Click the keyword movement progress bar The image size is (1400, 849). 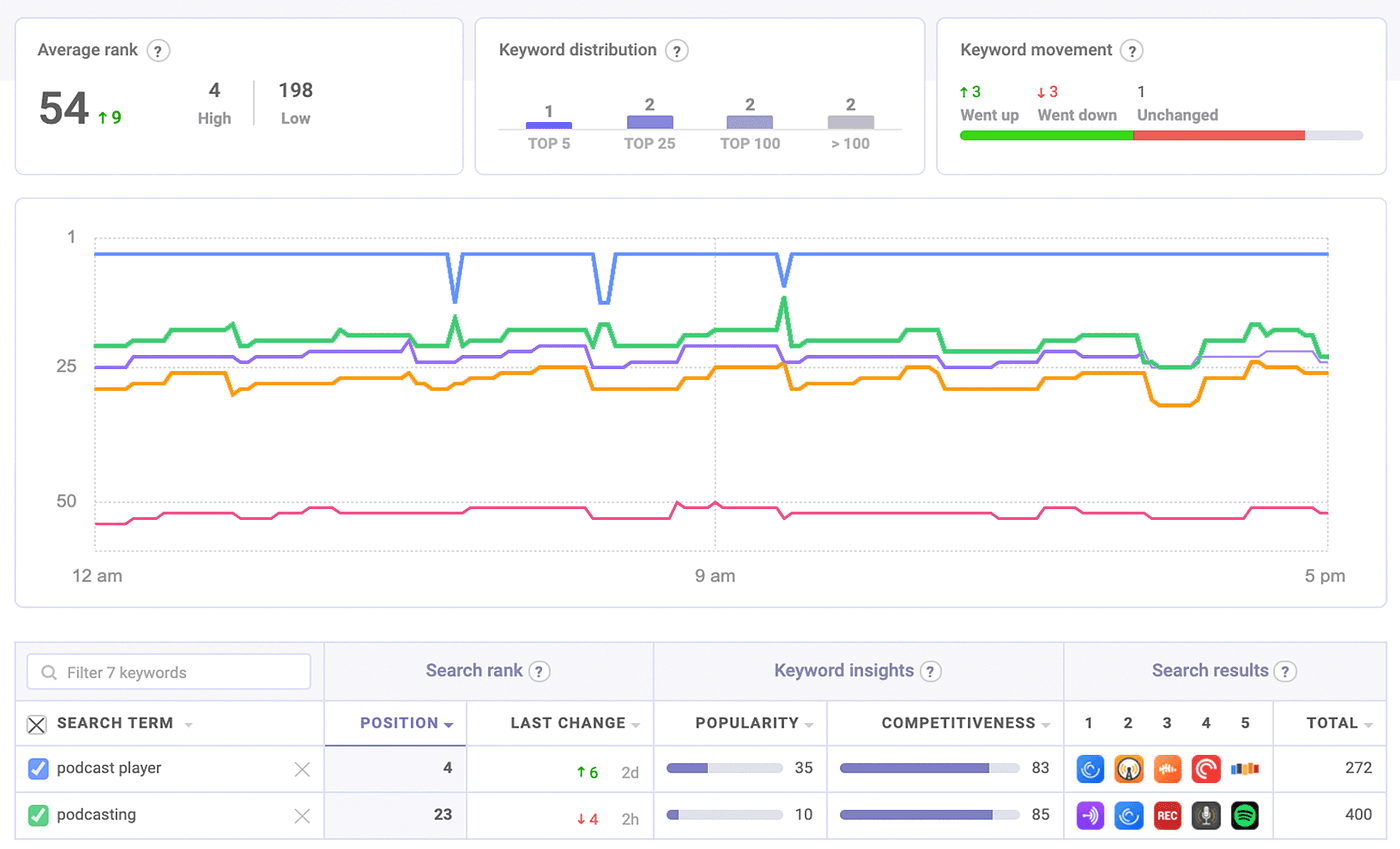click(x=1160, y=135)
